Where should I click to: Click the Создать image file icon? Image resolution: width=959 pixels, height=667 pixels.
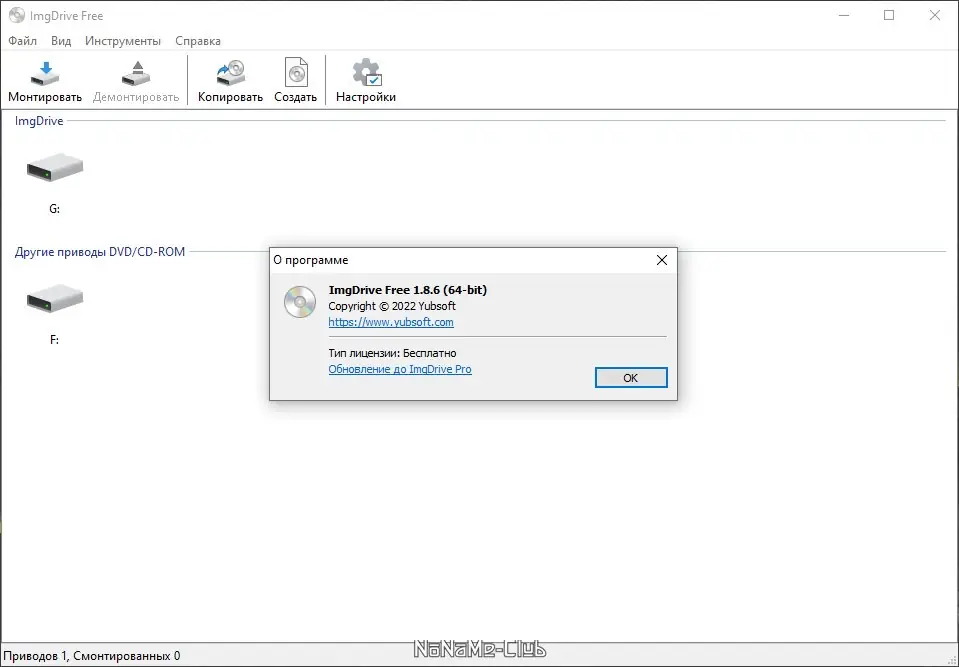click(296, 73)
